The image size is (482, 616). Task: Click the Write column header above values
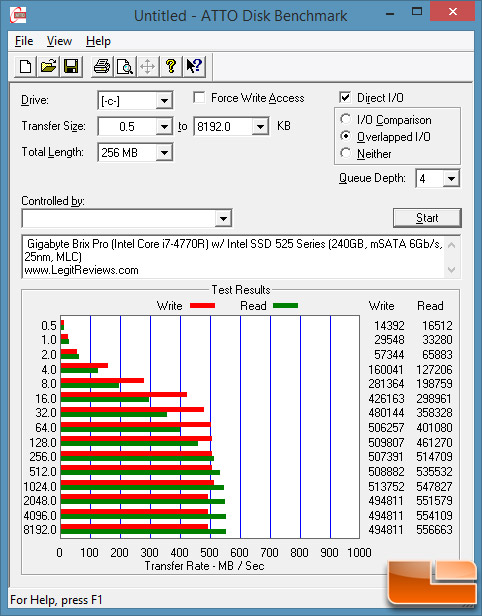coord(381,306)
